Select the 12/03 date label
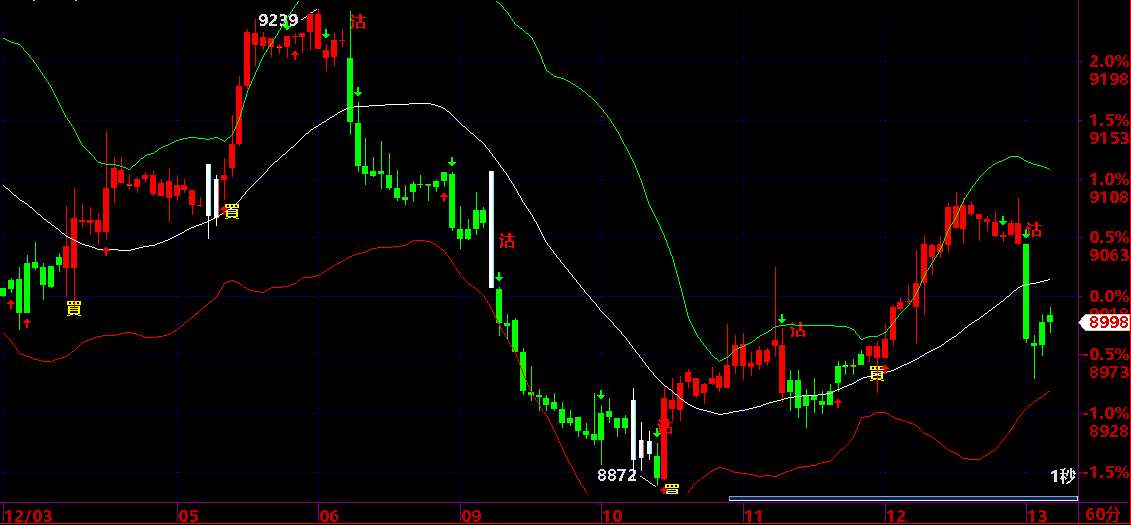This screenshot has height=525, width=1131. point(28,516)
